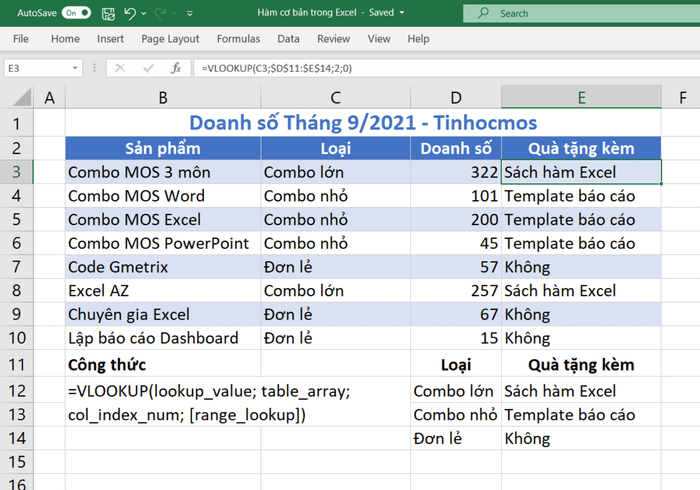
Task: Open the File menu
Action: (21, 39)
